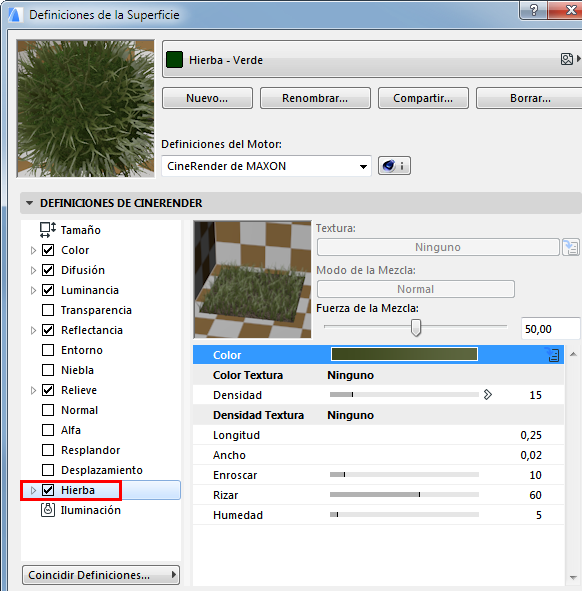Viewport: 582px width, 591px height.
Task: Click the scroll down arrow in parameter list
Action: pos(573,578)
